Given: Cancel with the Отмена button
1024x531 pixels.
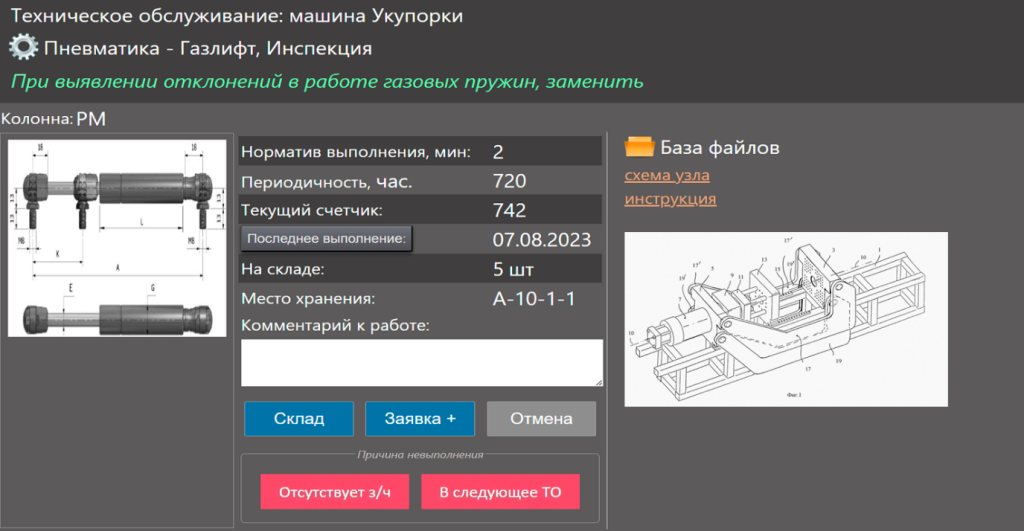Looking at the screenshot, I should pos(541,419).
